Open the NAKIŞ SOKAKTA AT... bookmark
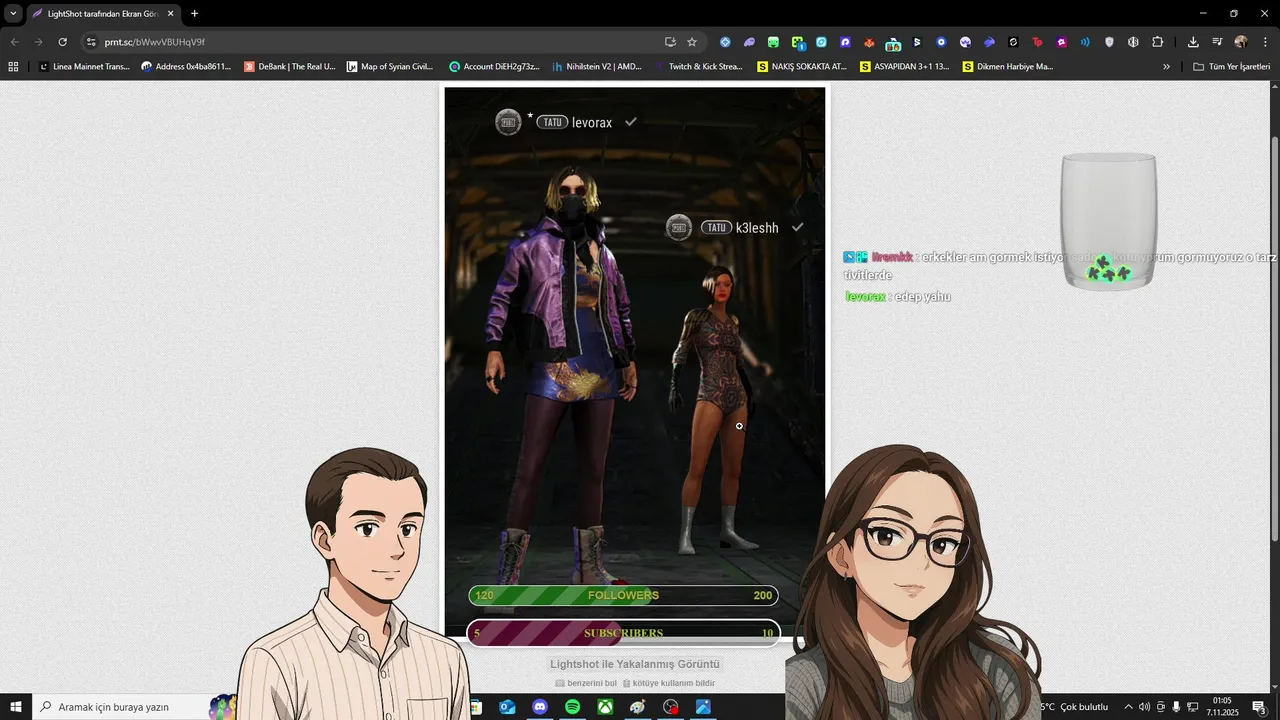The height and width of the screenshot is (720, 1280). [x=803, y=67]
